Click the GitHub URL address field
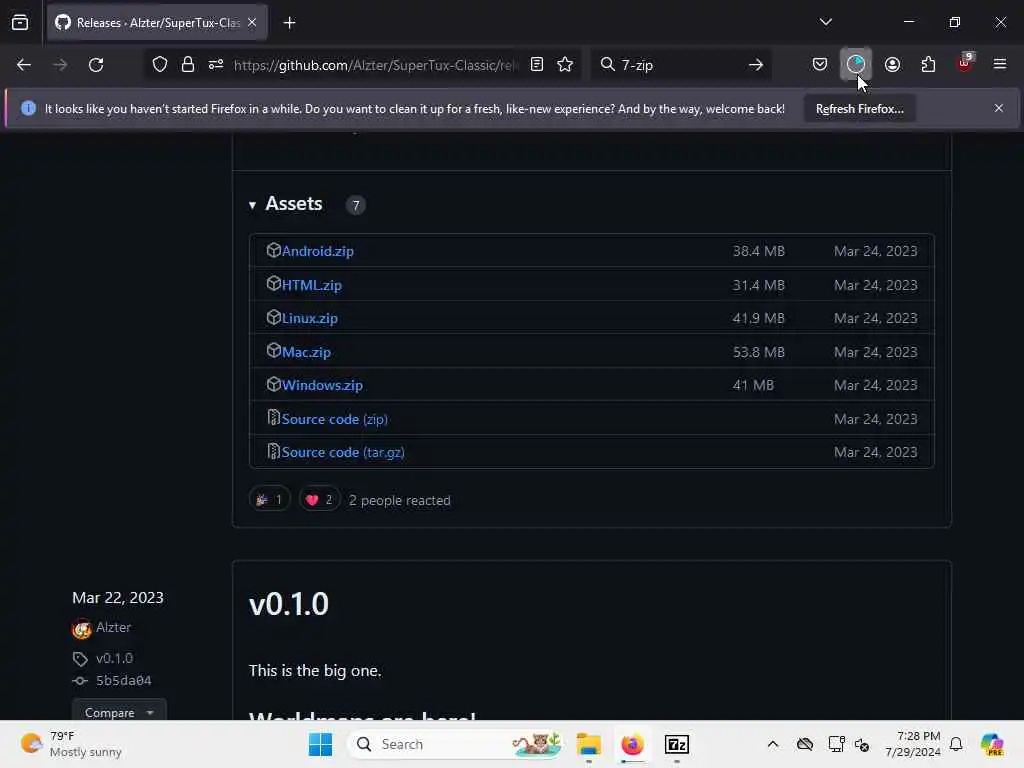The width and height of the screenshot is (1024, 768). (x=376, y=65)
